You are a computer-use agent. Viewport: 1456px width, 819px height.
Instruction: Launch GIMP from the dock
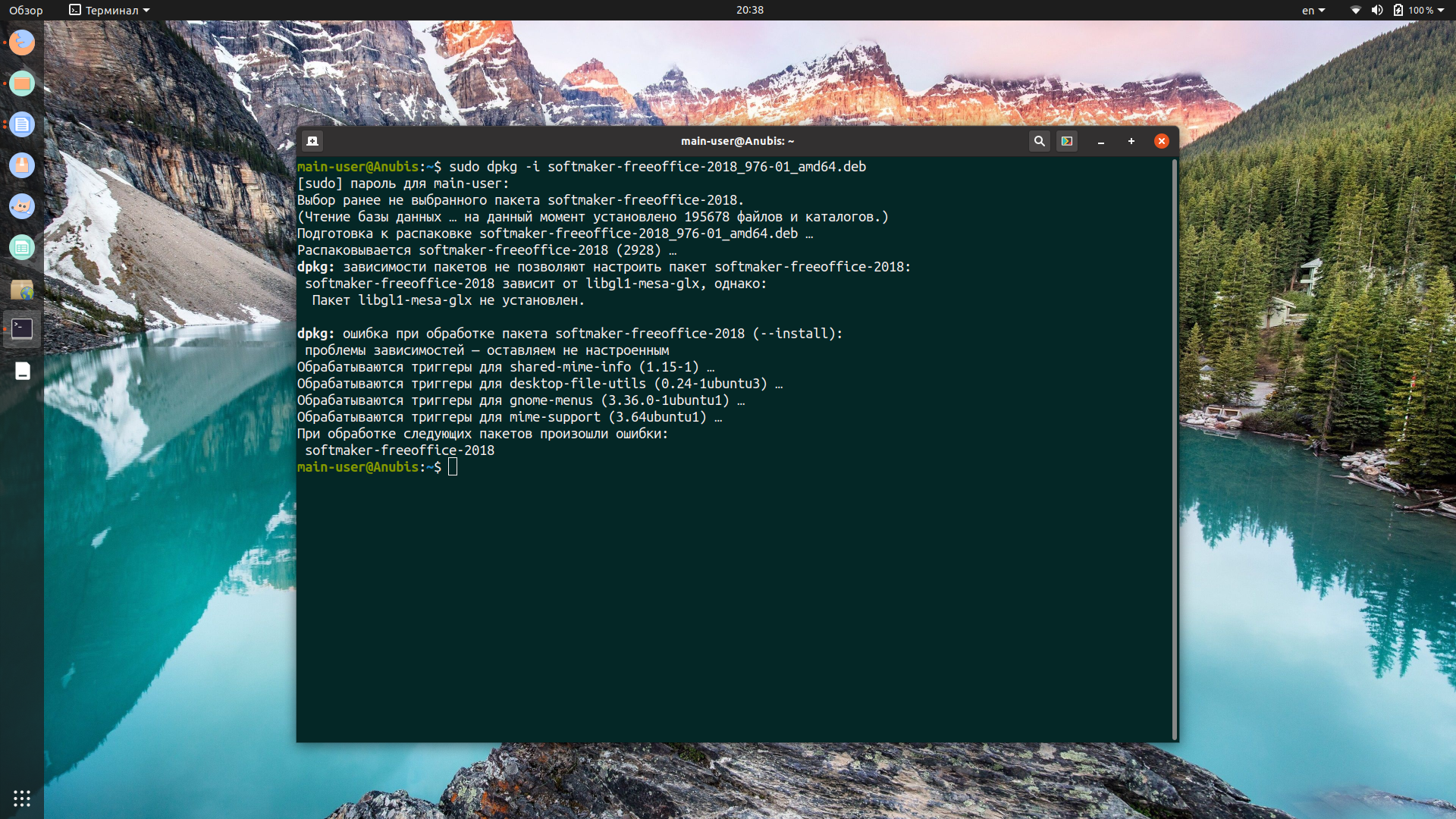click(22, 206)
